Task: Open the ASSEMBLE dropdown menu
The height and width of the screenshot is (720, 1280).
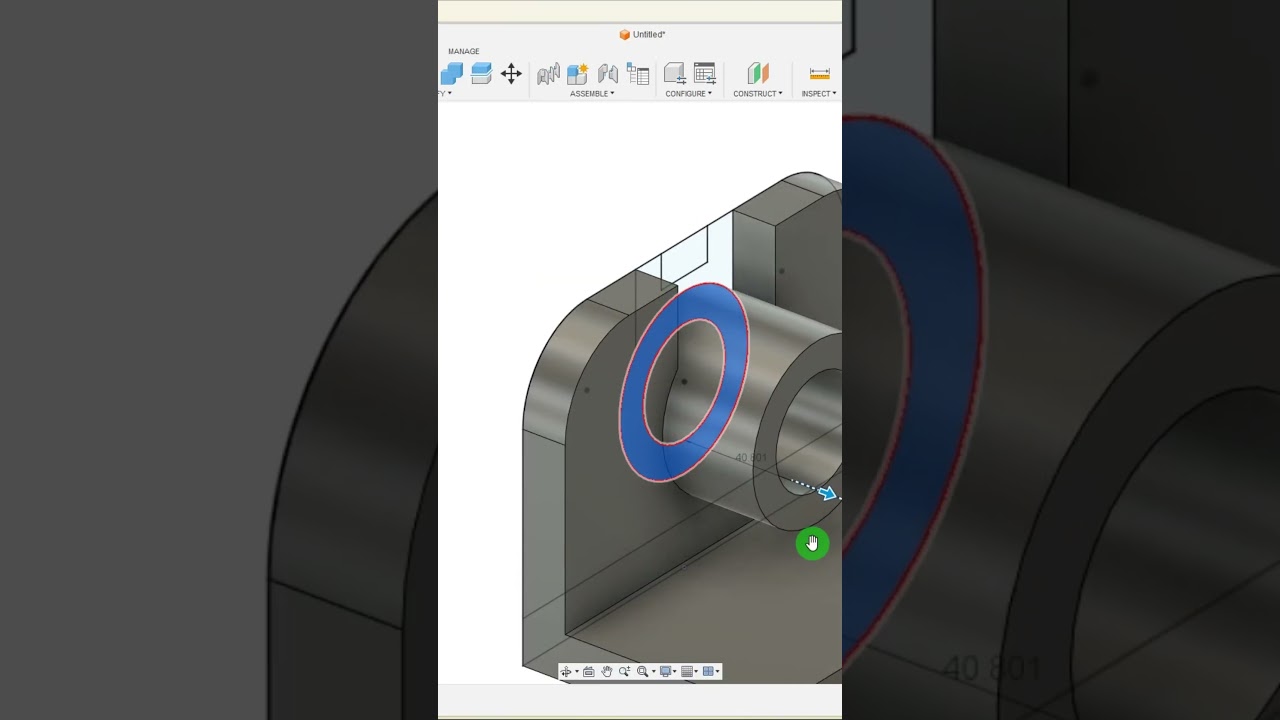Action: click(592, 94)
